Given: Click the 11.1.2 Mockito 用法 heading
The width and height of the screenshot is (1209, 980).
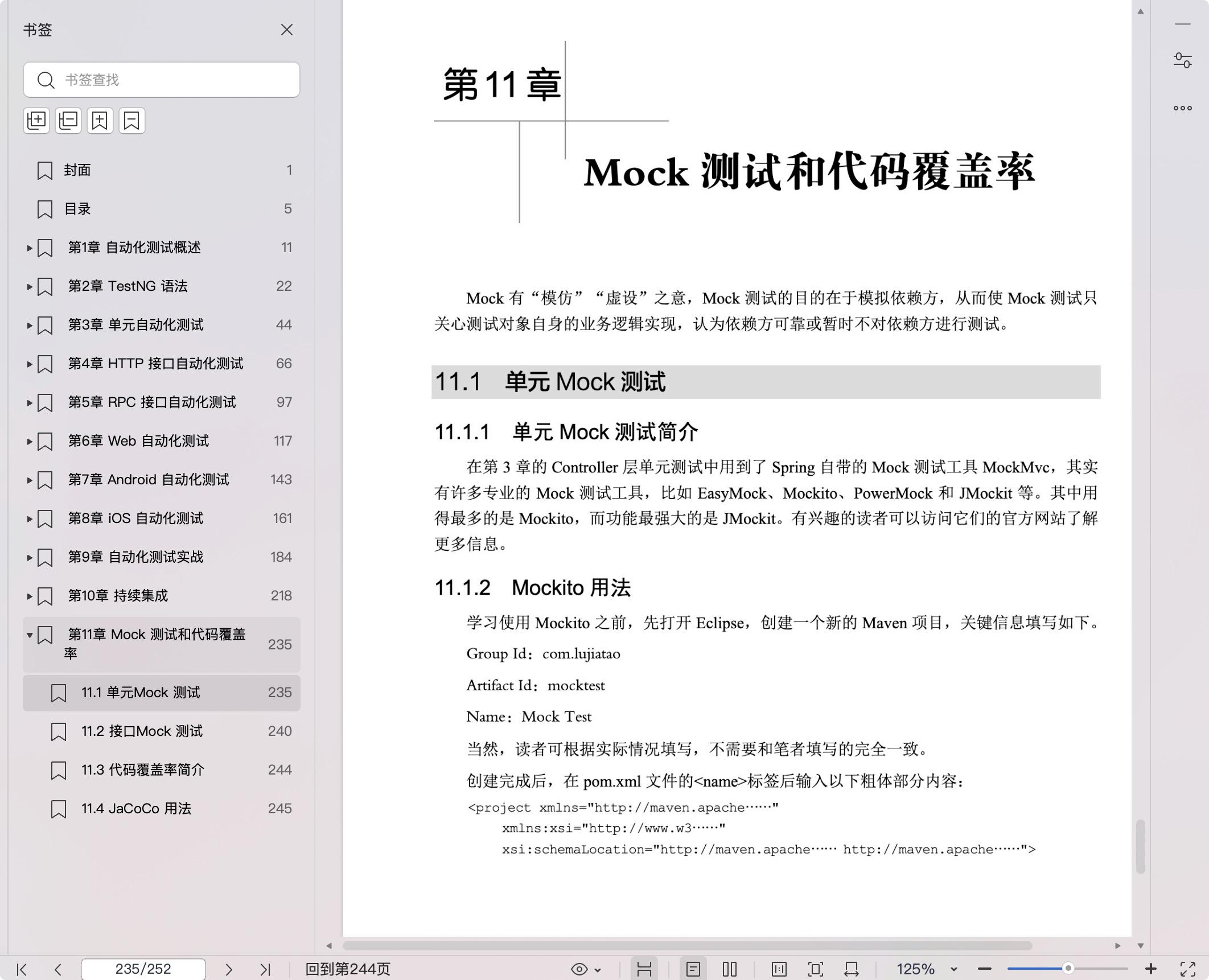Looking at the screenshot, I should point(533,588).
